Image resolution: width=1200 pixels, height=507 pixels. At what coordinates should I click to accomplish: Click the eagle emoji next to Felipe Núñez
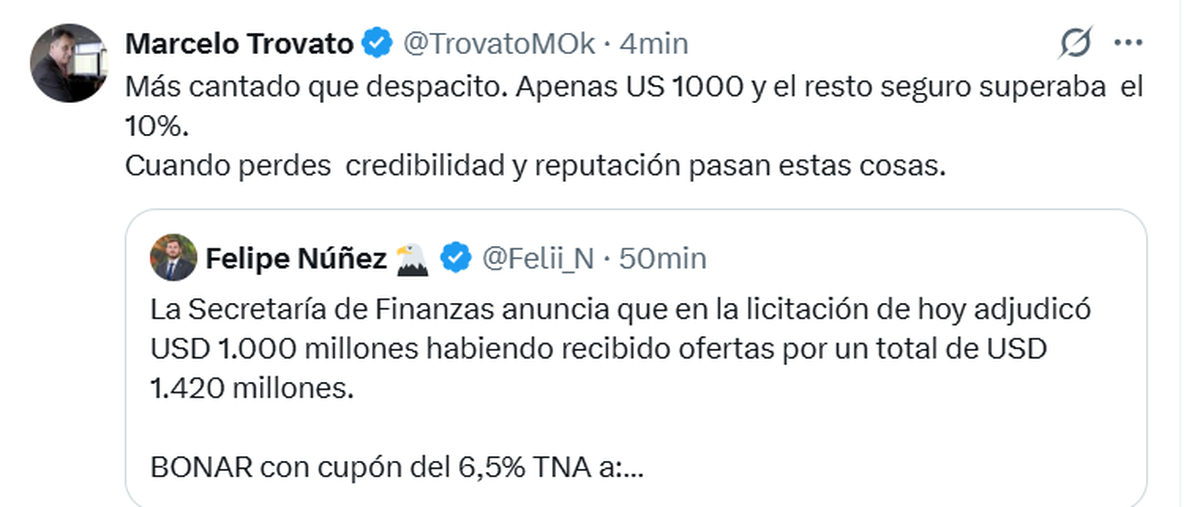(412, 259)
